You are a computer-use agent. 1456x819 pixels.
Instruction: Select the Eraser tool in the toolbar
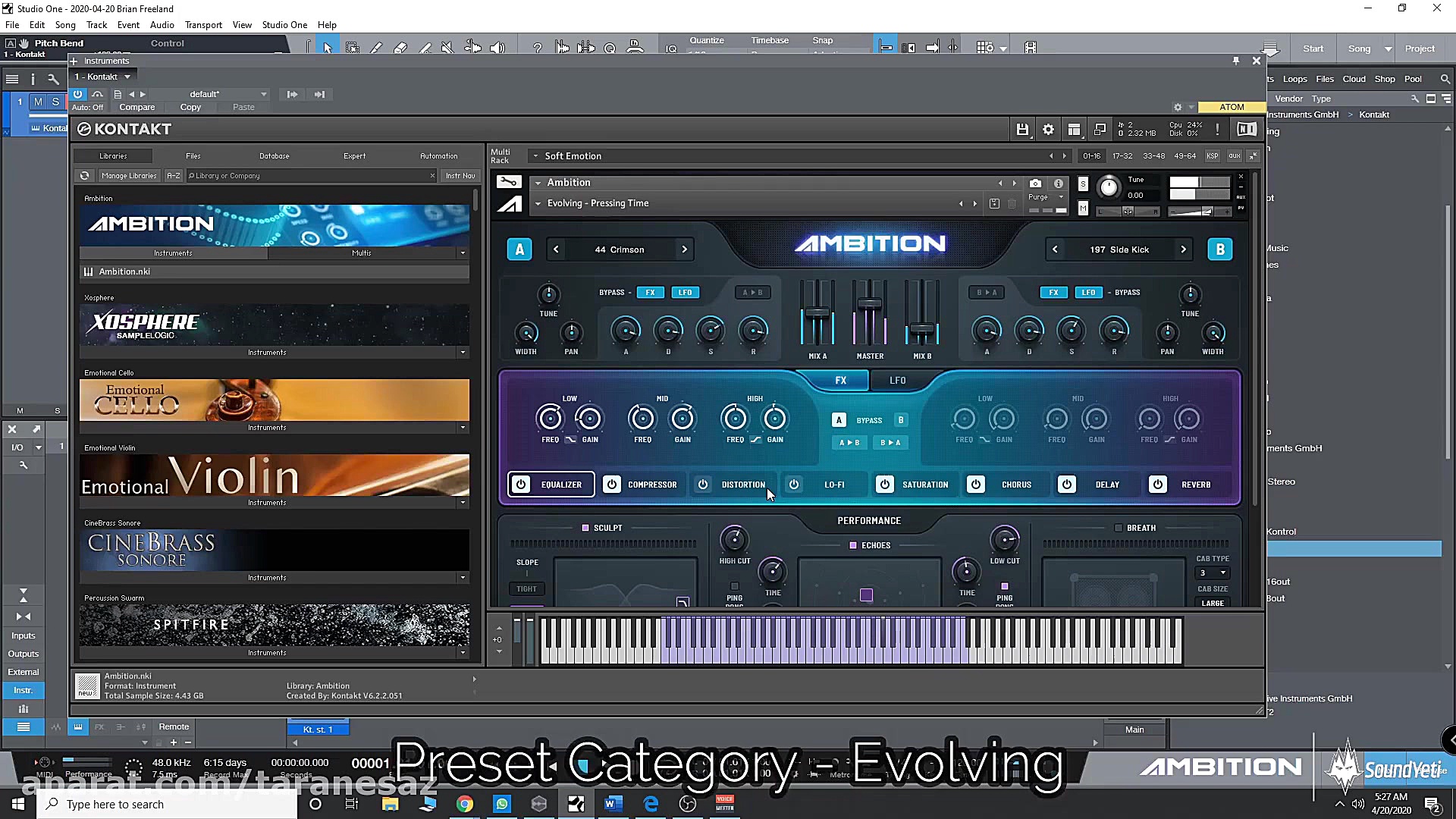(x=400, y=47)
